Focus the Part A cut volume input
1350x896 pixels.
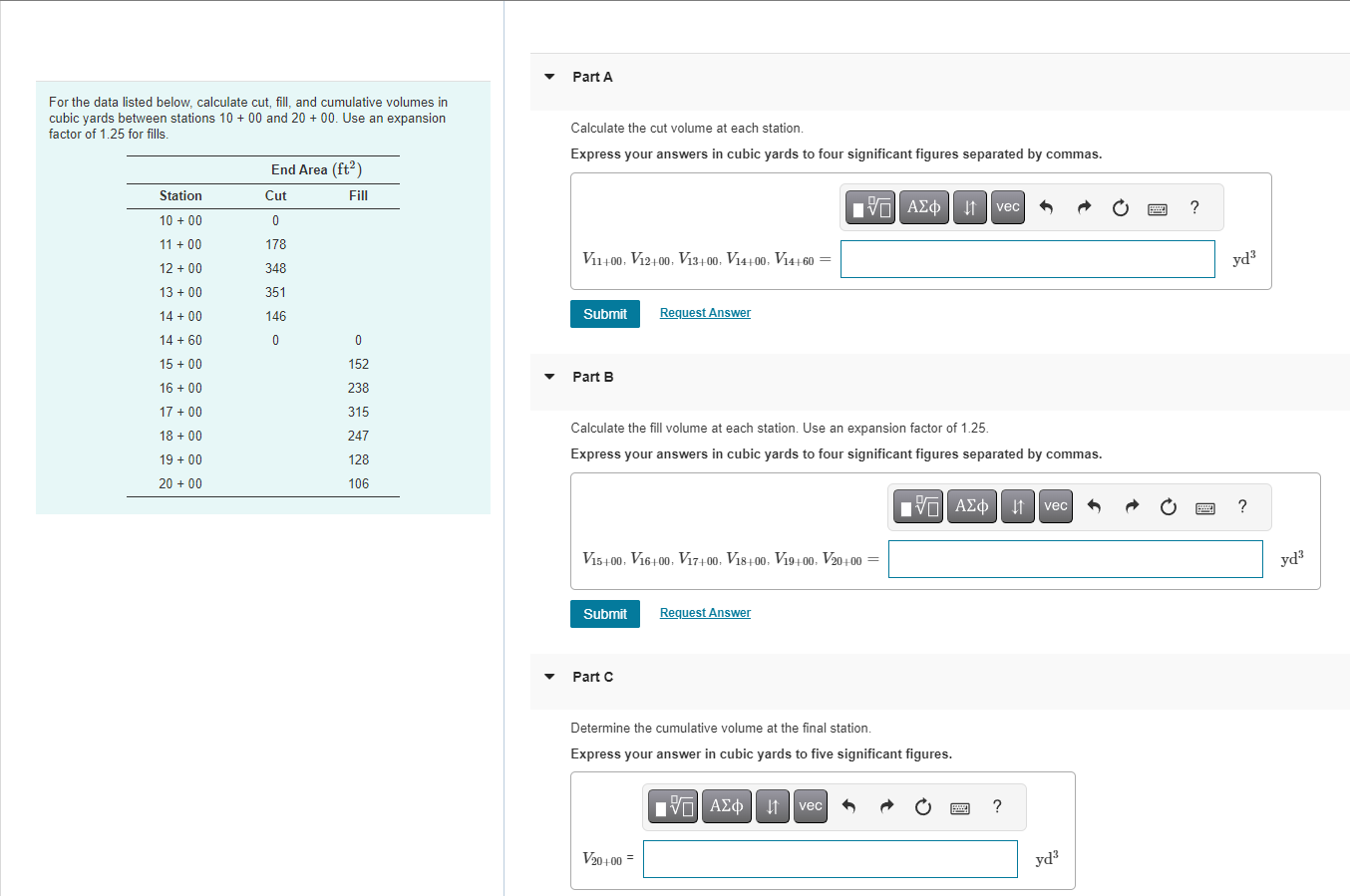click(1028, 259)
